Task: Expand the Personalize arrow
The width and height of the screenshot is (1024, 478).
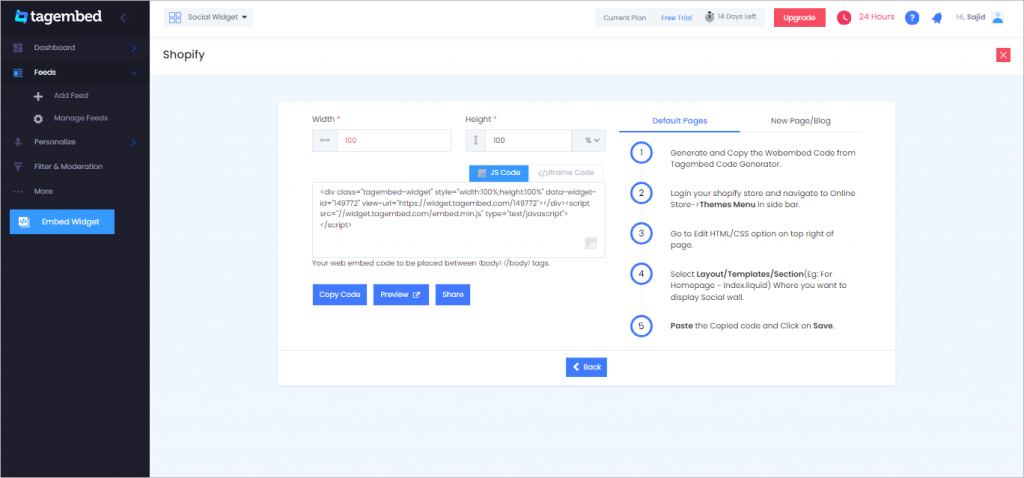Action: pyautogui.click(x=133, y=142)
